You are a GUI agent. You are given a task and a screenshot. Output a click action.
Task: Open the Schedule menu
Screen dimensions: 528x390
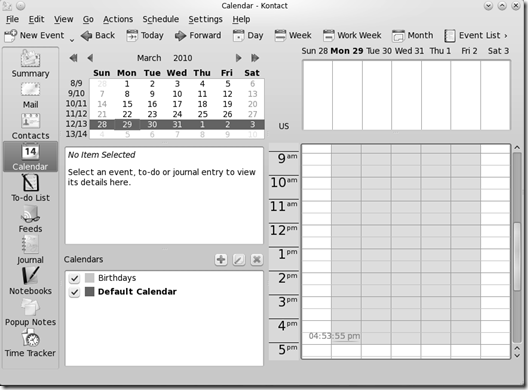point(161,19)
